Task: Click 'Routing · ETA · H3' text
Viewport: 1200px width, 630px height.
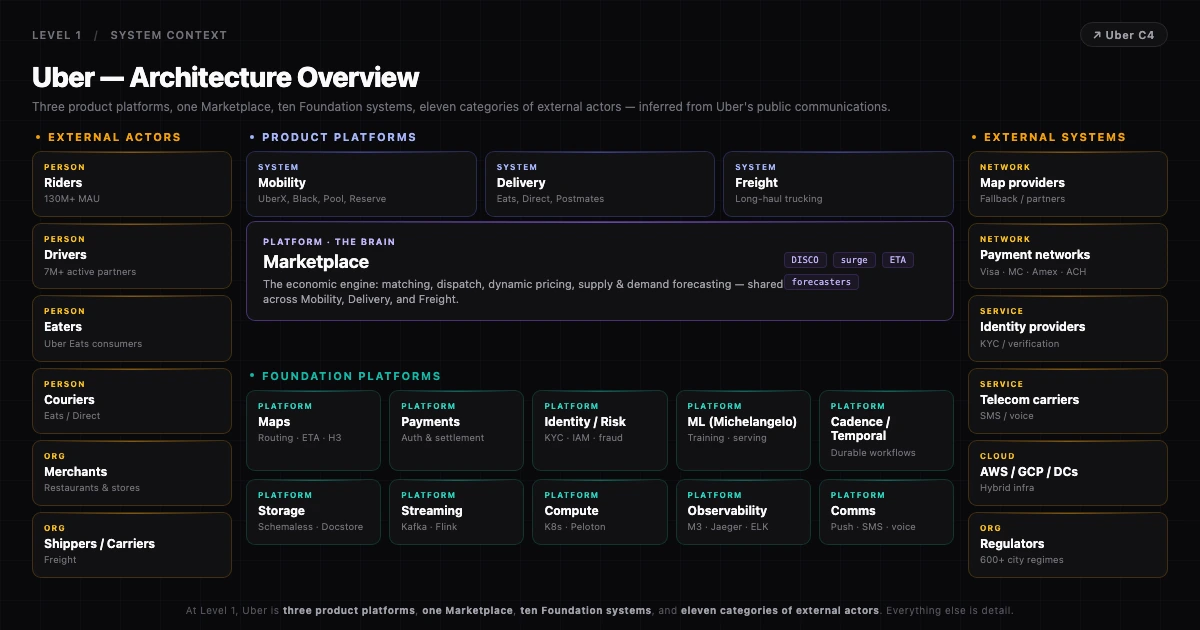Action: (299, 438)
